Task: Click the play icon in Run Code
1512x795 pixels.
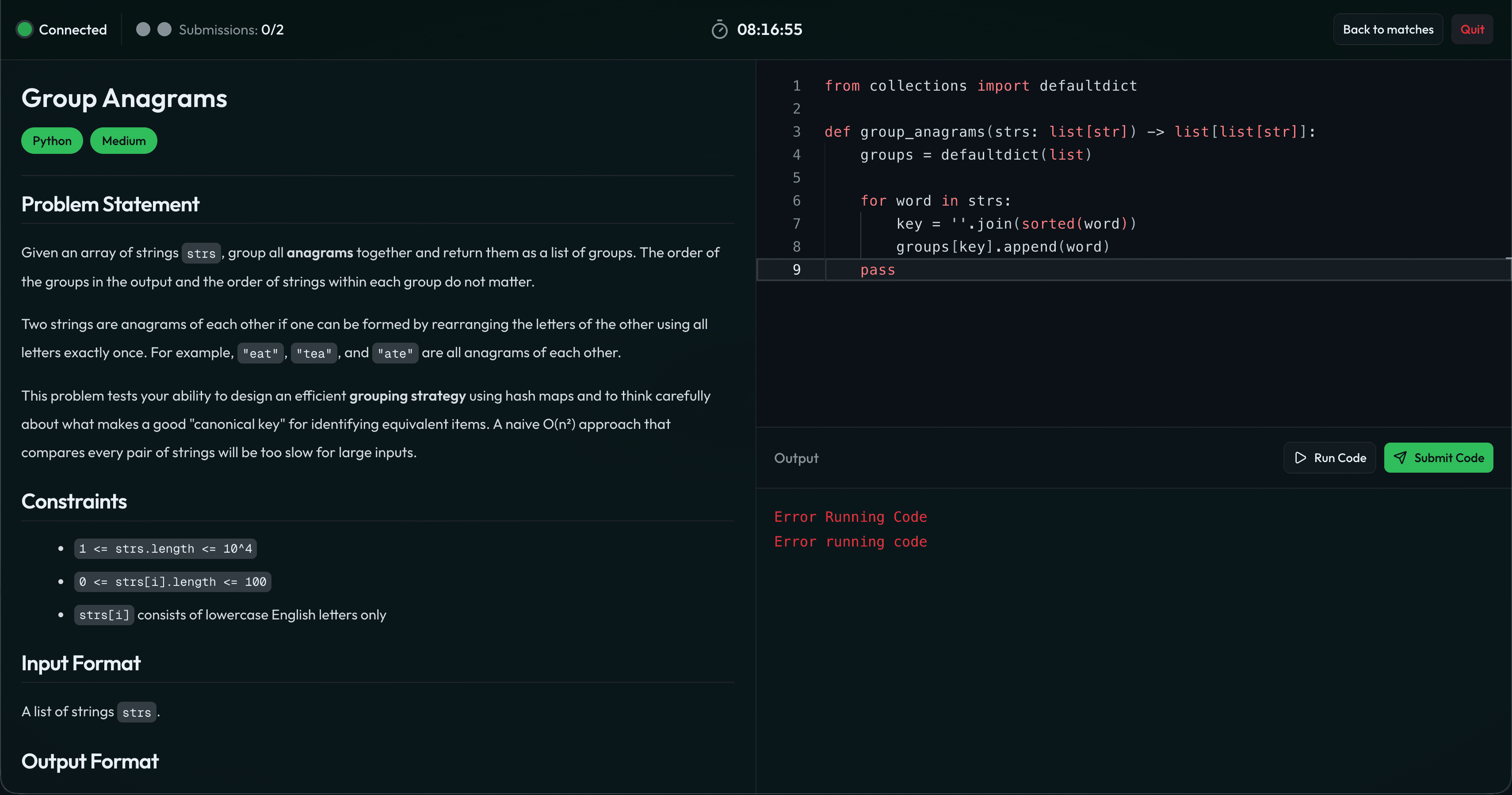Action: pyautogui.click(x=1300, y=457)
